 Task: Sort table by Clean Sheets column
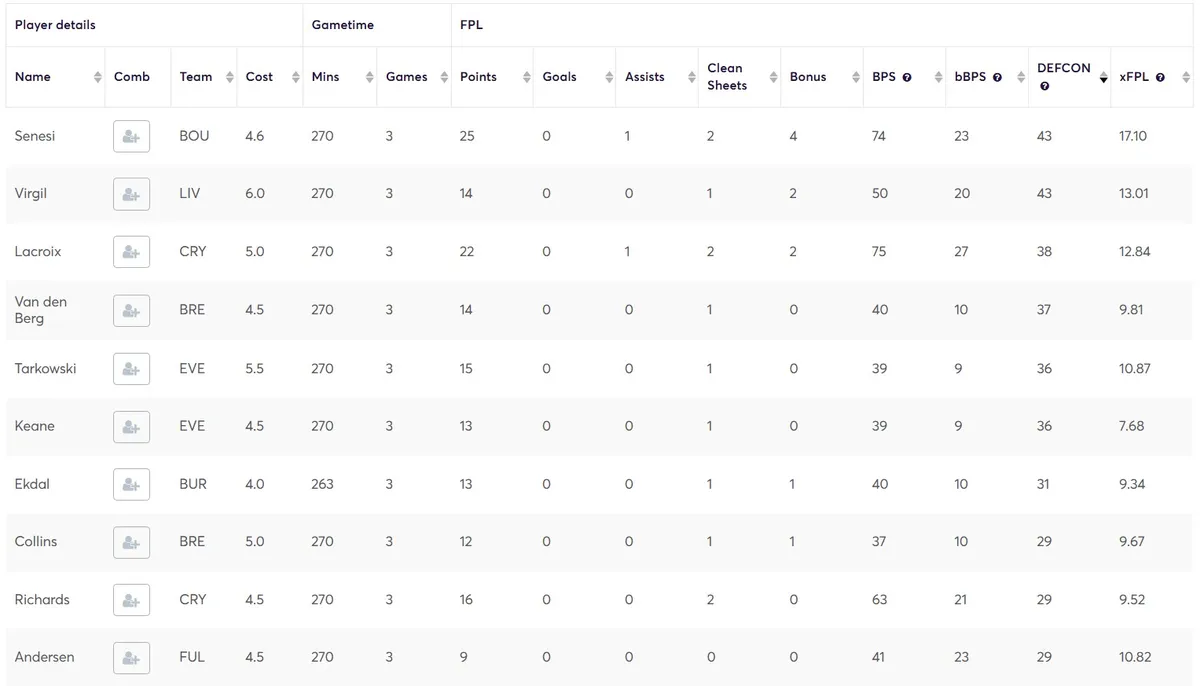point(773,77)
